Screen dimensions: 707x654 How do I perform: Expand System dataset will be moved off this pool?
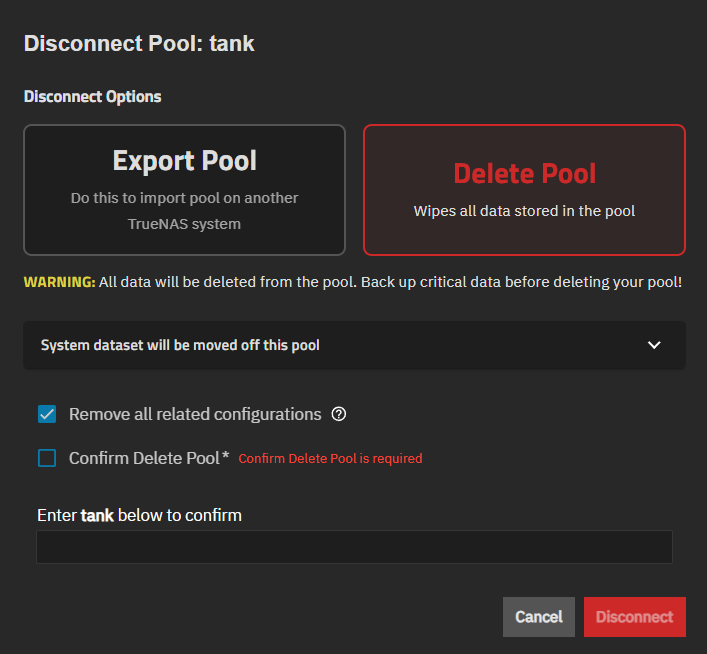coord(180,345)
